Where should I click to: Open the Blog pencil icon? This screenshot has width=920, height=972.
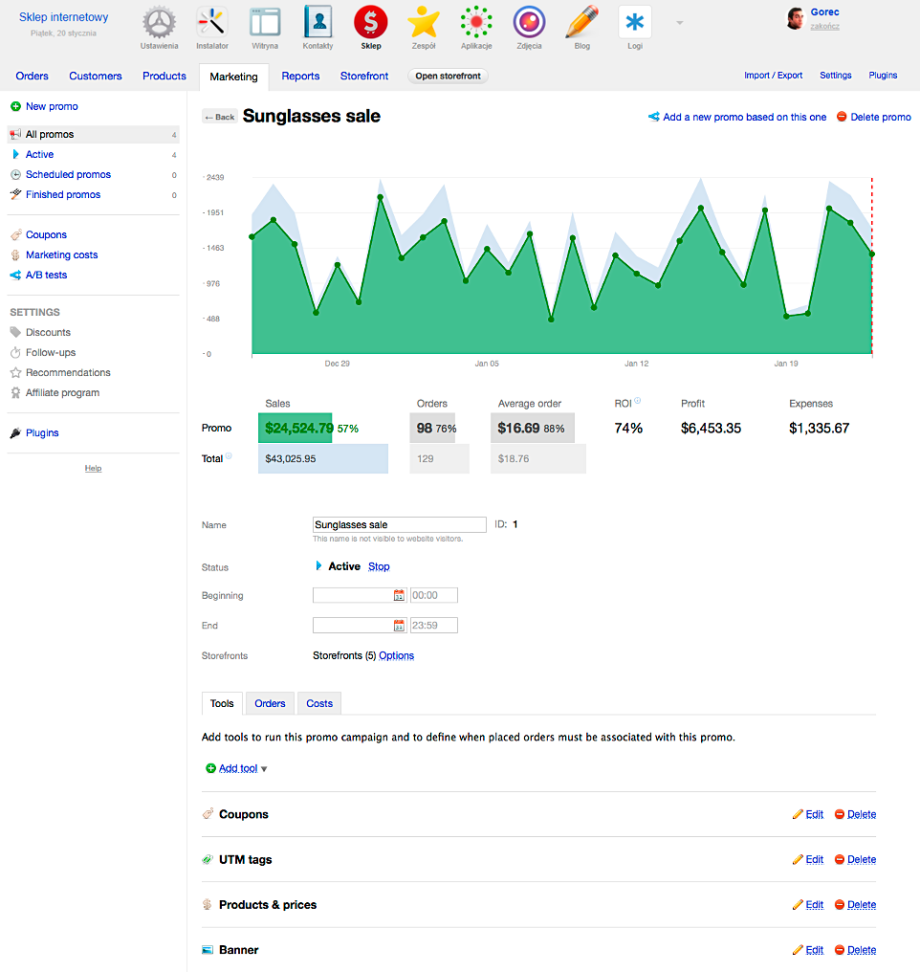[582, 23]
